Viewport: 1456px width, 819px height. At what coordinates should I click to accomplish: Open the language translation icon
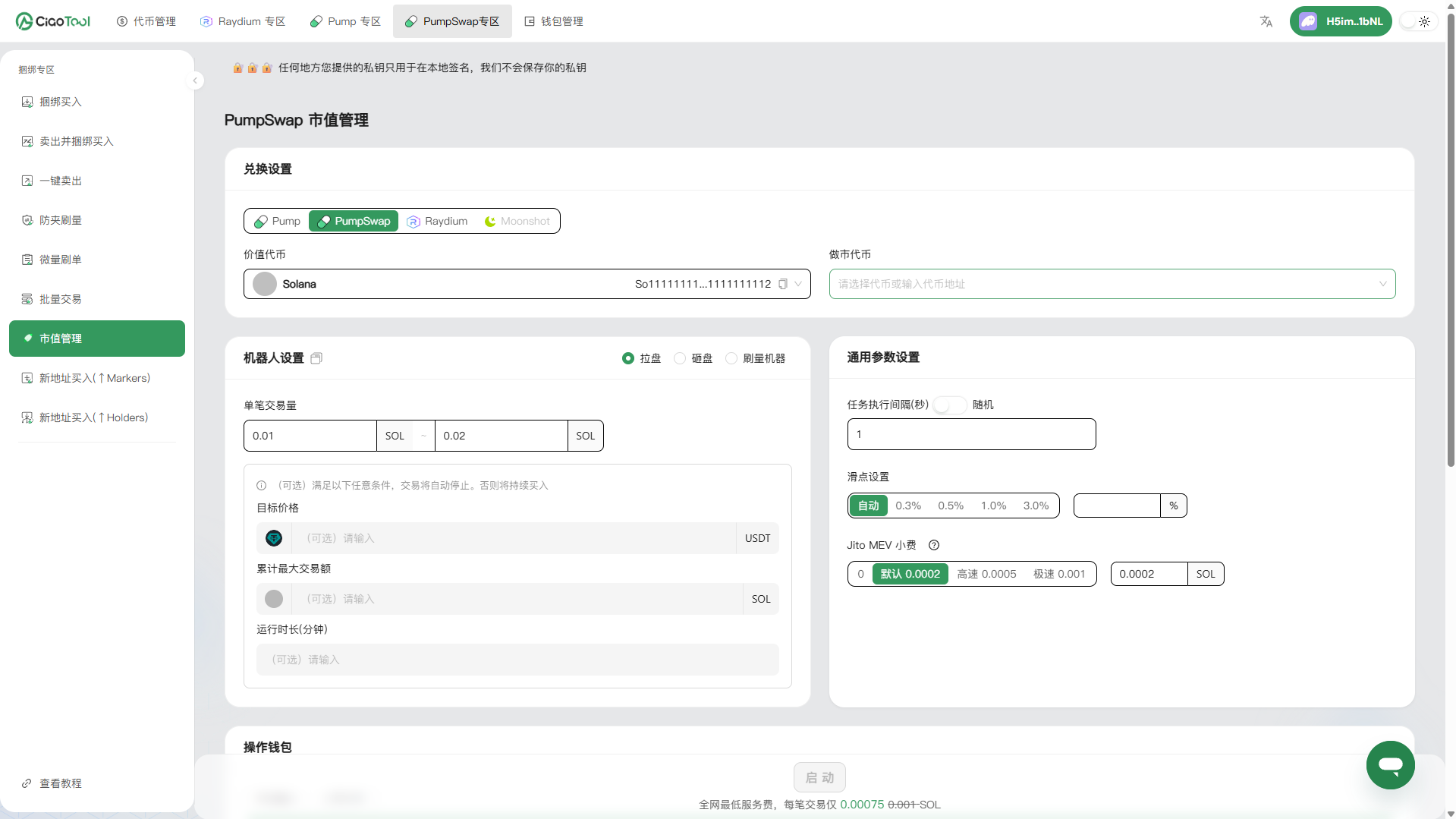pos(1266,21)
